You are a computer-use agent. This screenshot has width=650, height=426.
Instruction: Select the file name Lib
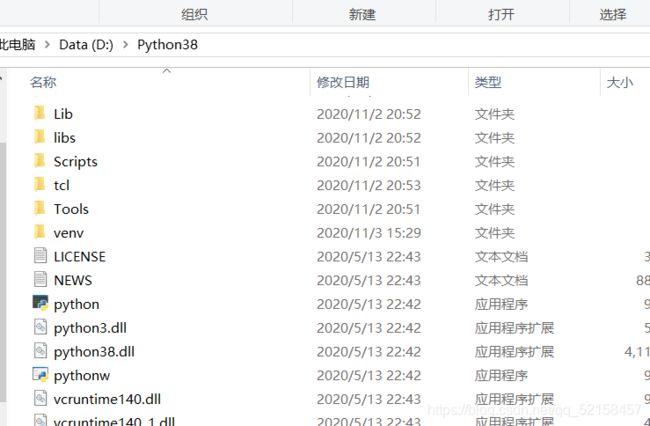pyautogui.click(x=63, y=114)
